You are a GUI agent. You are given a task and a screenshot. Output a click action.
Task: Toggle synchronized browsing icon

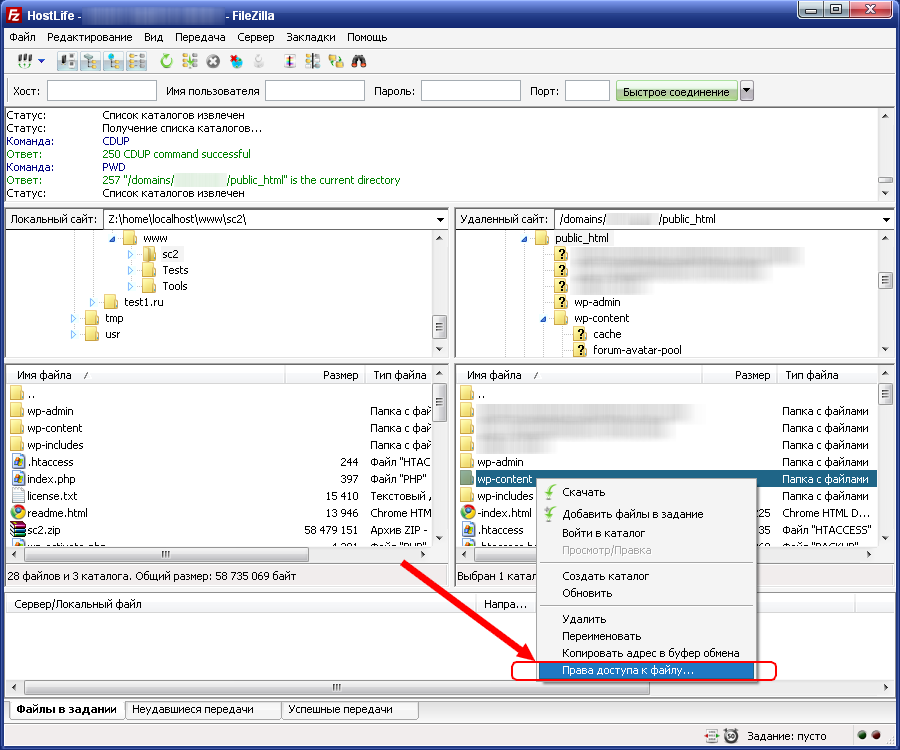pos(336,61)
